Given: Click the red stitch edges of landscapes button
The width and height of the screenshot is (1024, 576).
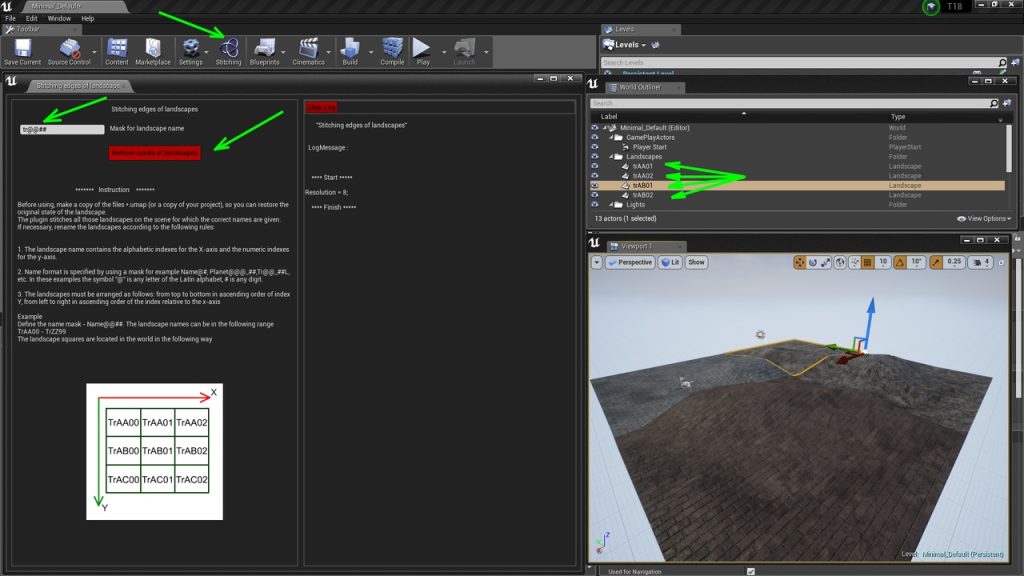Looking at the screenshot, I should (x=155, y=153).
